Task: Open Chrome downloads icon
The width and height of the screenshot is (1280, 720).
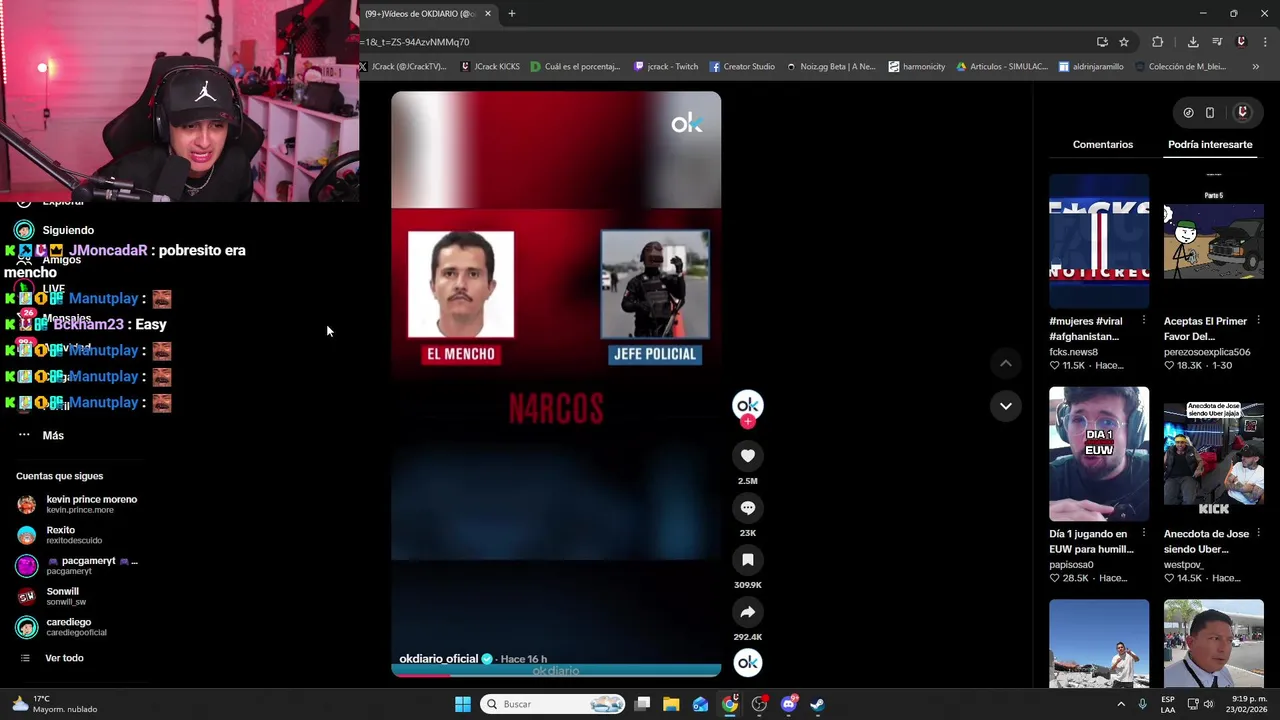Action: pyautogui.click(x=1193, y=42)
